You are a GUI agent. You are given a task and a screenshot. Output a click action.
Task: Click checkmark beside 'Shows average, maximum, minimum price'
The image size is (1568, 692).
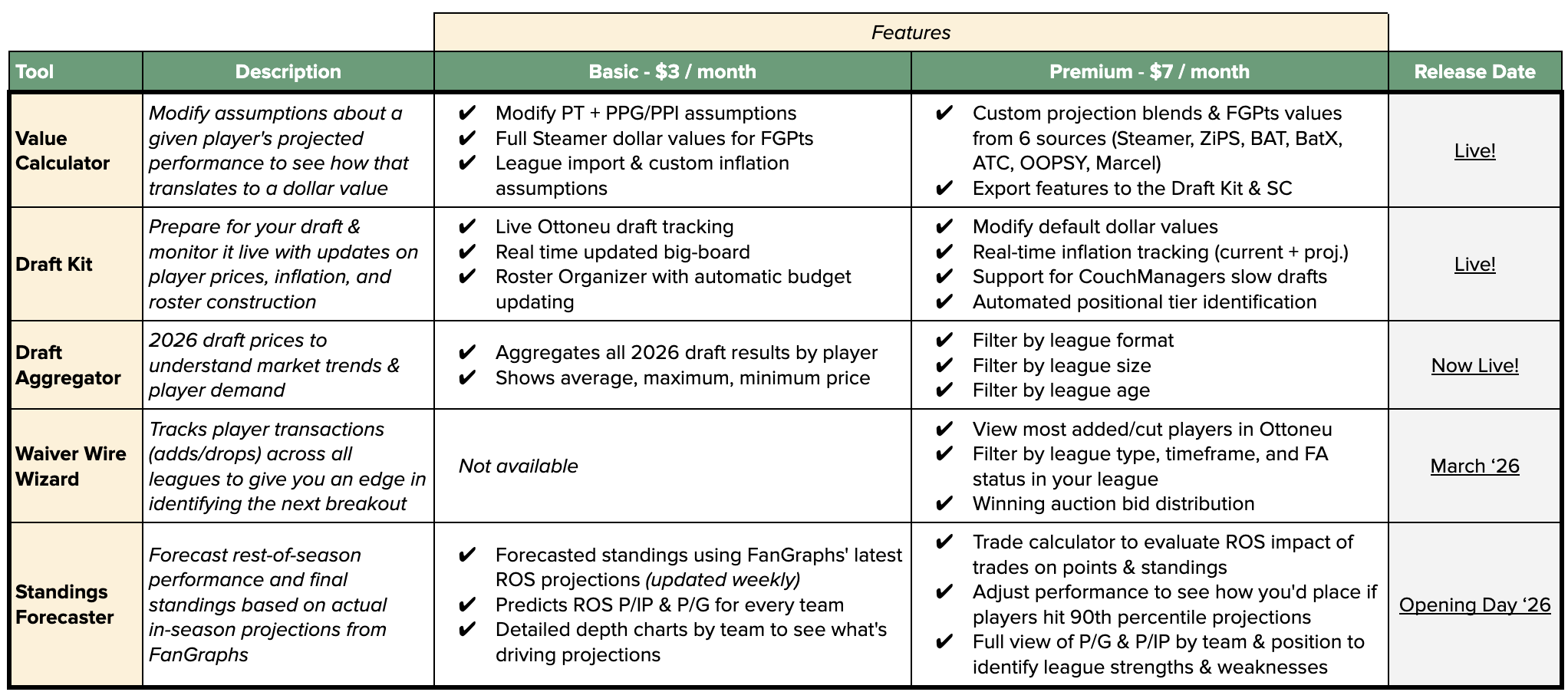[x=466, y=378]
